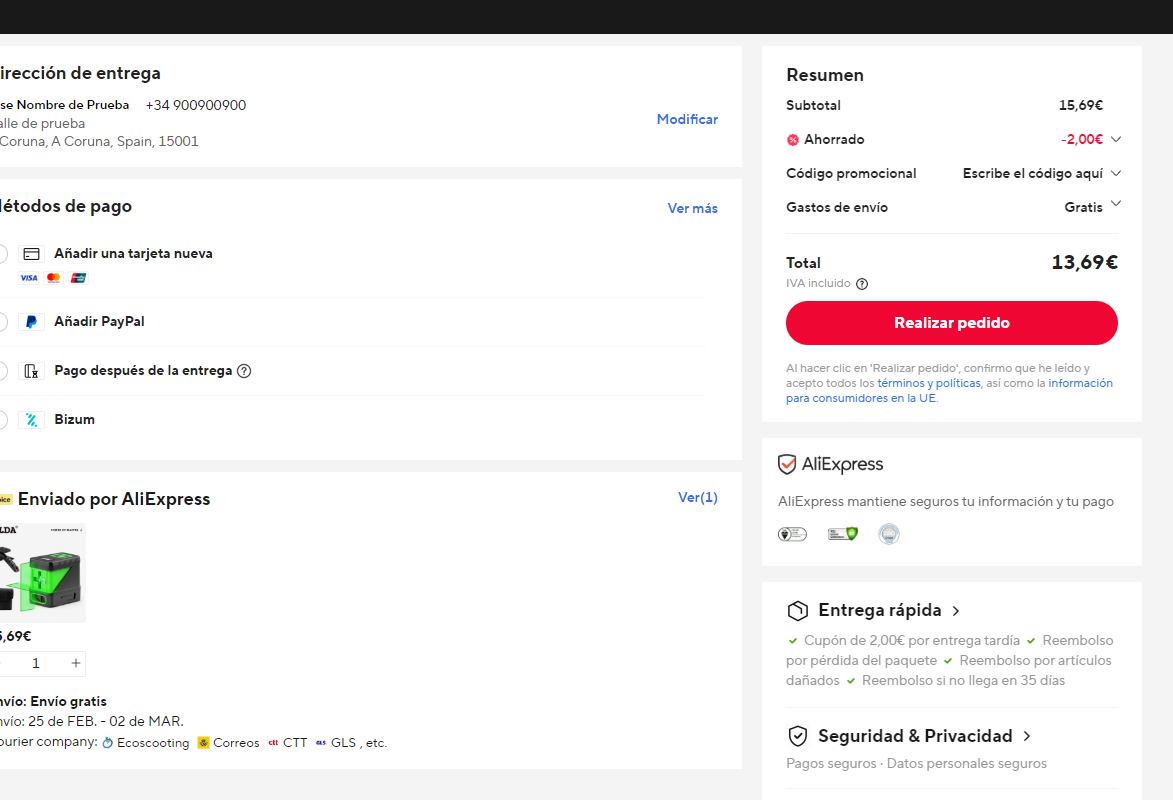The height and width of the screenshot is (800, 1173).
Task: Expand Gastos de envío details
Action: click(x=1116, y=204)
